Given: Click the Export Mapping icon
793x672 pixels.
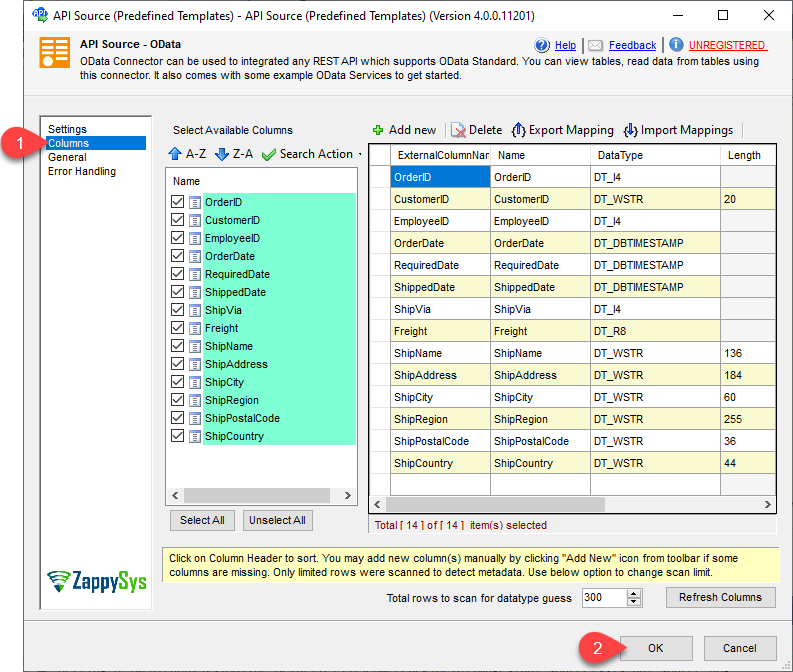Looking at the screenshot, I should tap(518, 130).
